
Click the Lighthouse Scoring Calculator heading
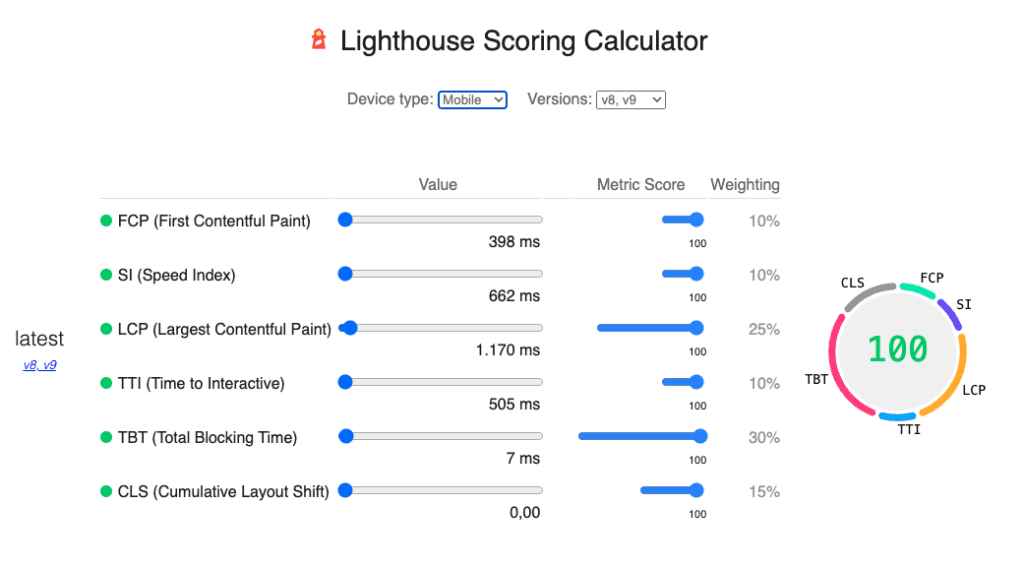(x=523, y=41)
